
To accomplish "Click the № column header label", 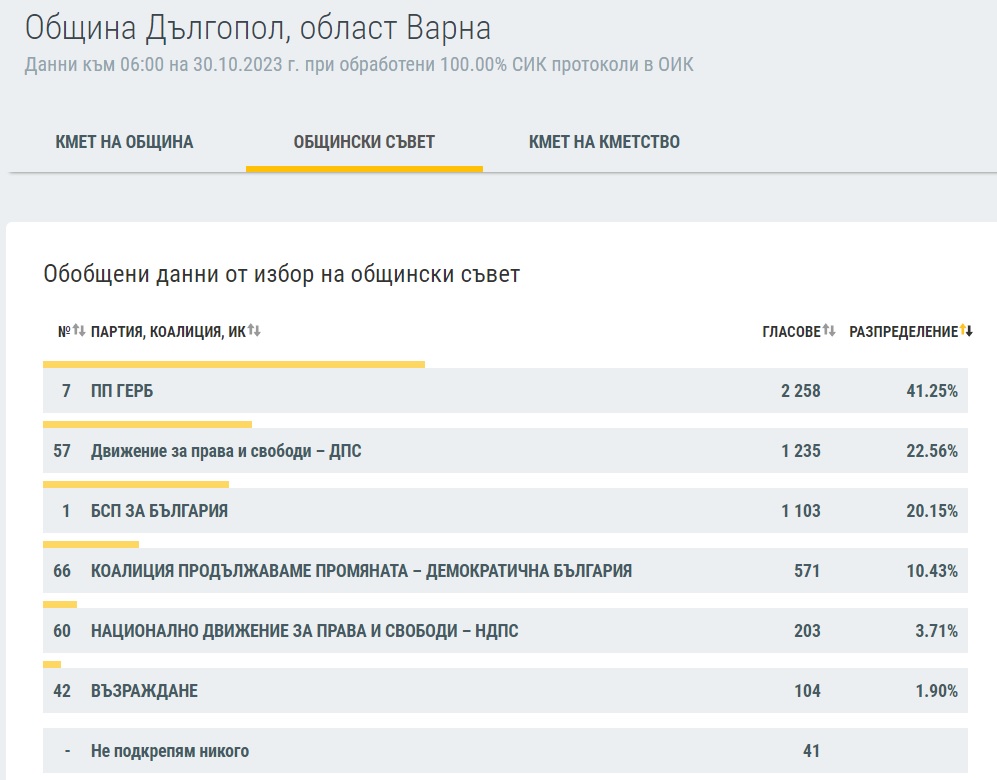I will tap(64, 331).
